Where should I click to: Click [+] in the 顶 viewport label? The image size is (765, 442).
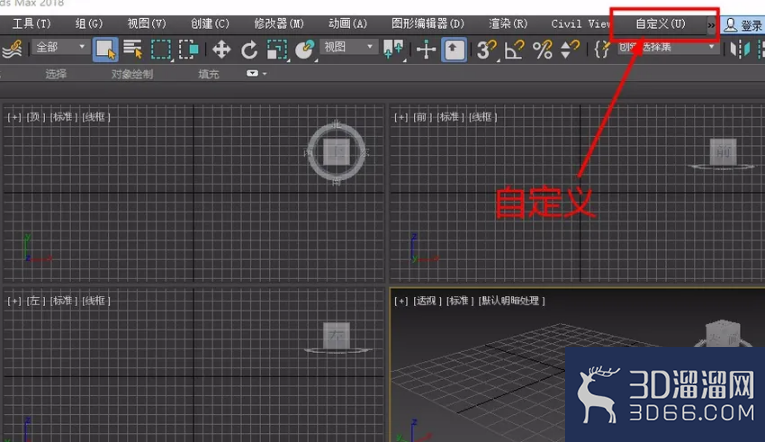click(x=14, y=117)
